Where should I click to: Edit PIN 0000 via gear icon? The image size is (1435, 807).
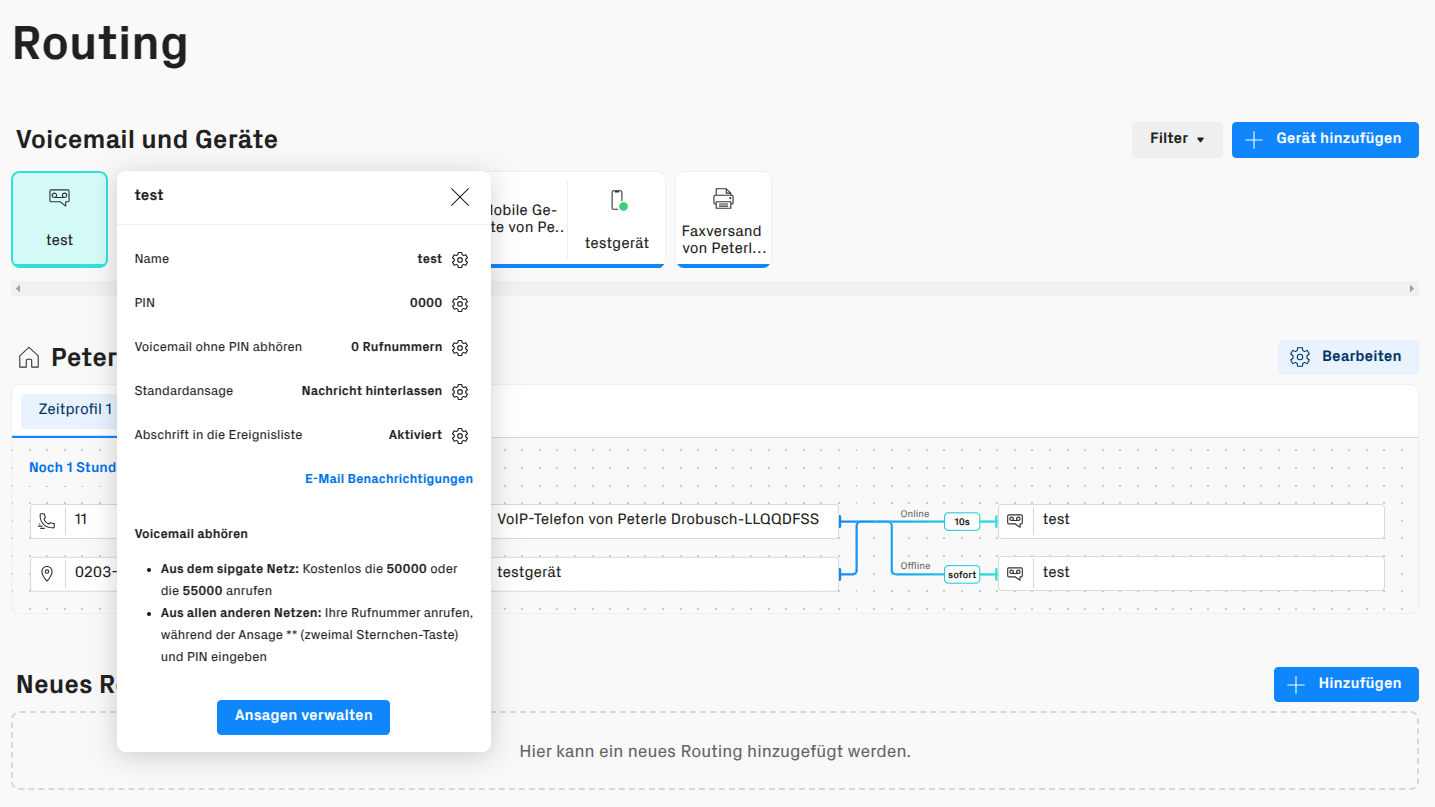(460, 304)
